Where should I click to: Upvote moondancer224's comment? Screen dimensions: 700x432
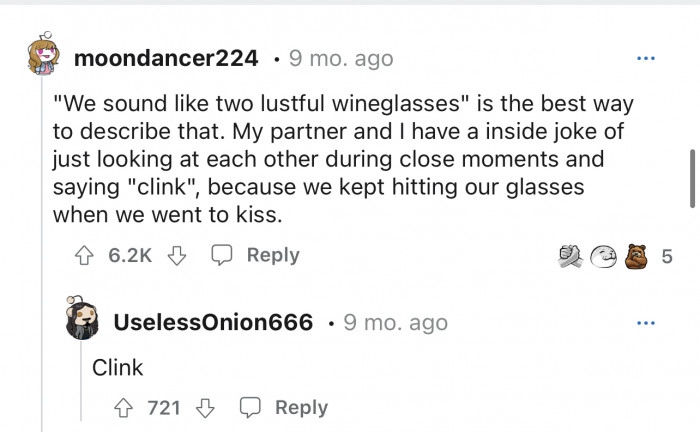point(85,256)
